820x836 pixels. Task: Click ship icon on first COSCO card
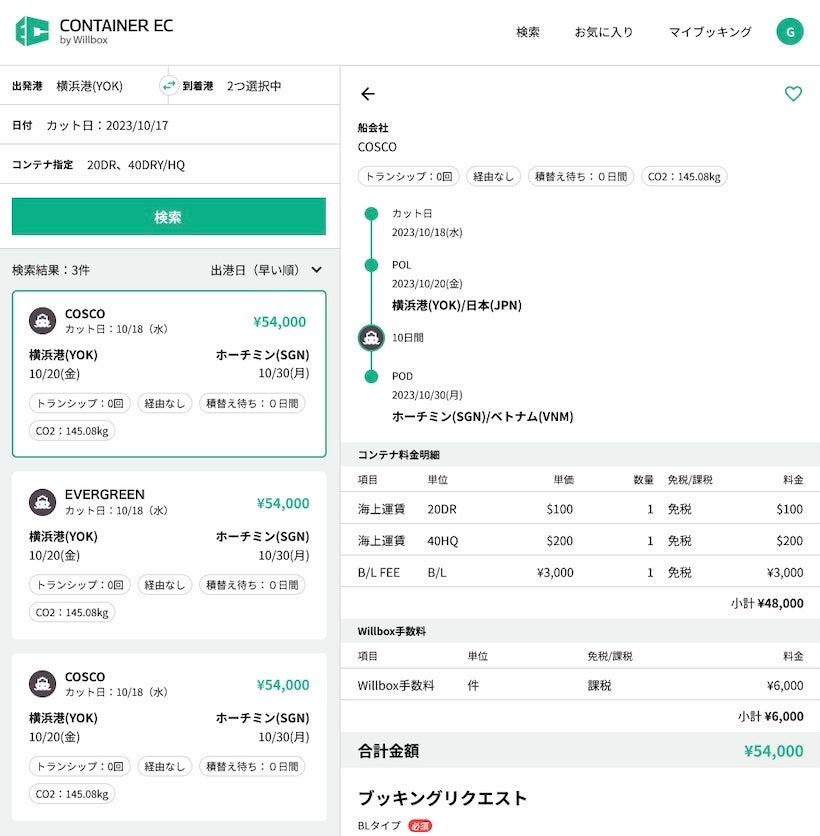(43, 321)
